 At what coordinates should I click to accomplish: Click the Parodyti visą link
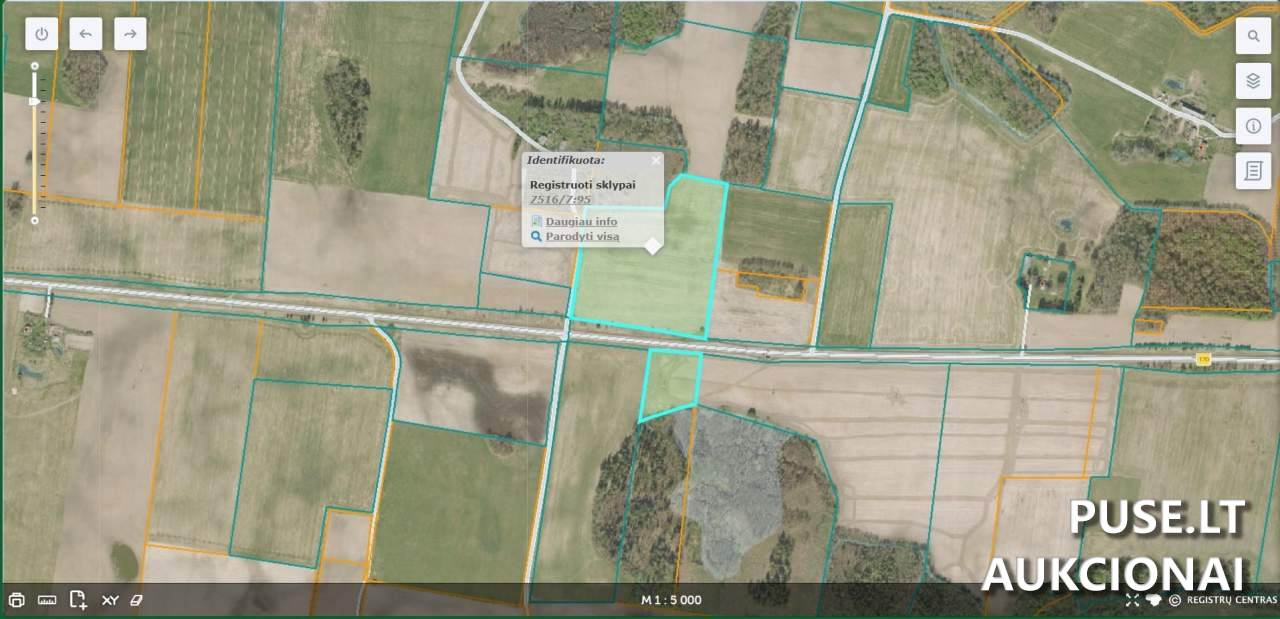[x=582, y=236]
